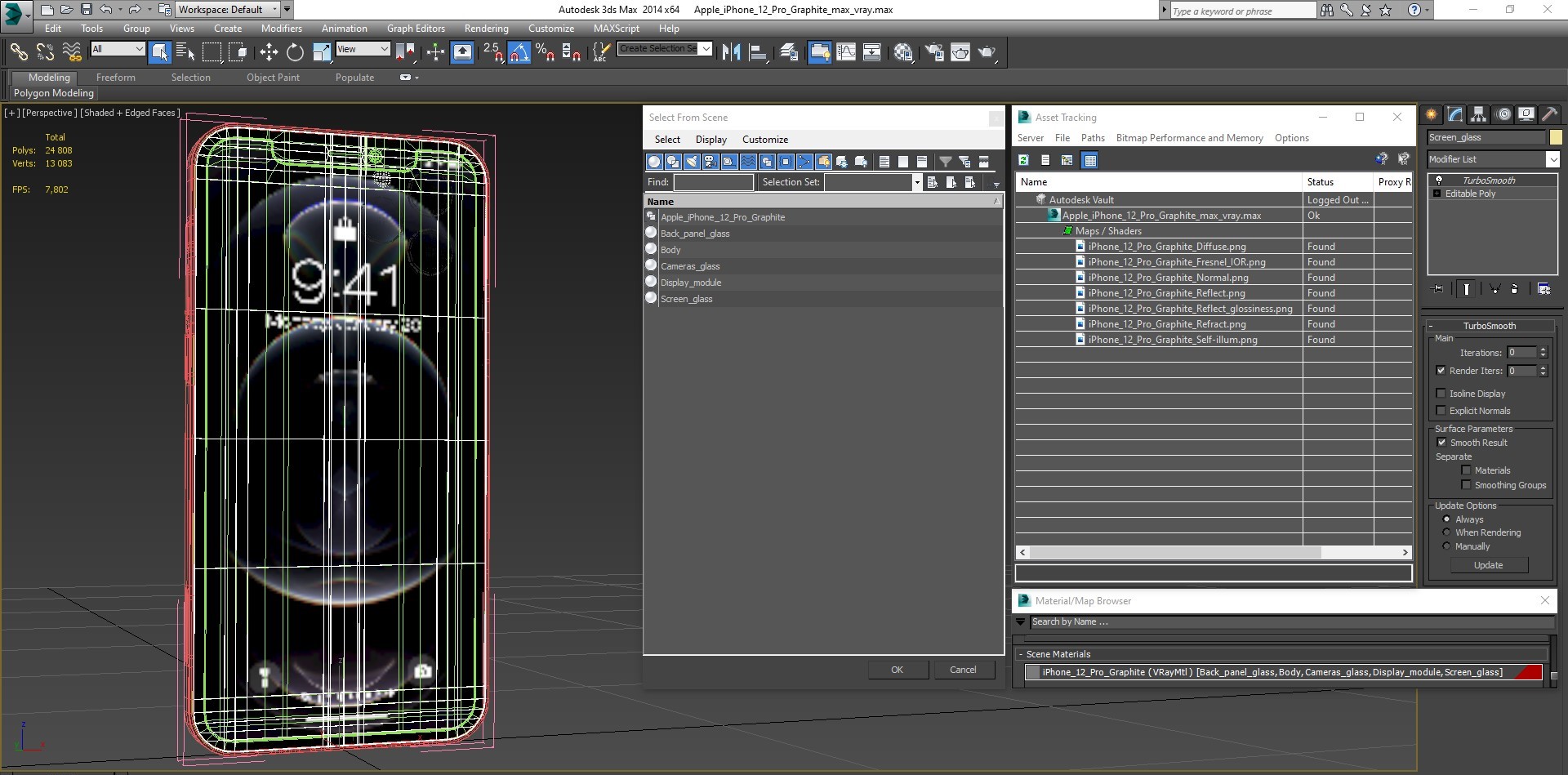Activate the Select Object tool
The height and width of the screenshot is (775, 1568).
pos(160,52)
